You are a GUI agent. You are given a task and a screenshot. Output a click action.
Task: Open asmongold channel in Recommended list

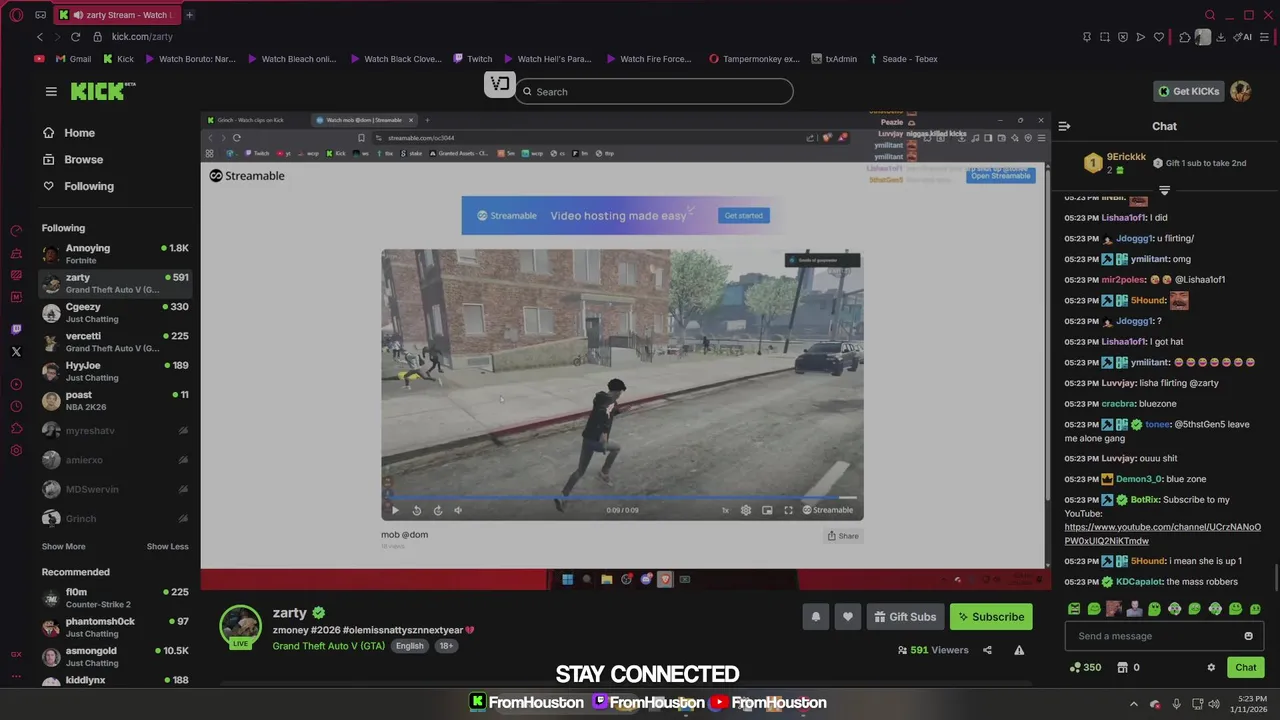pyautogui.click(x=115, y=657)
